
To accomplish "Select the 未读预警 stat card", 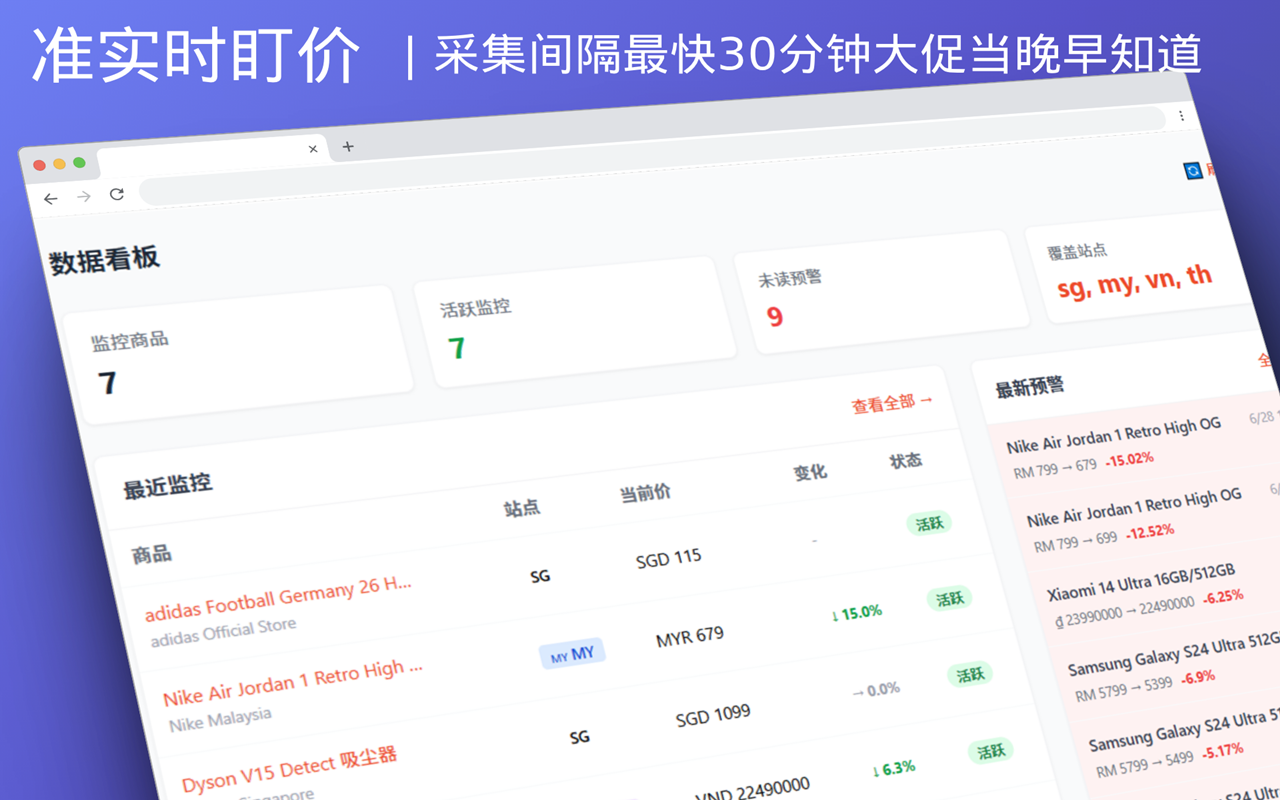I will tap(881, 292).
